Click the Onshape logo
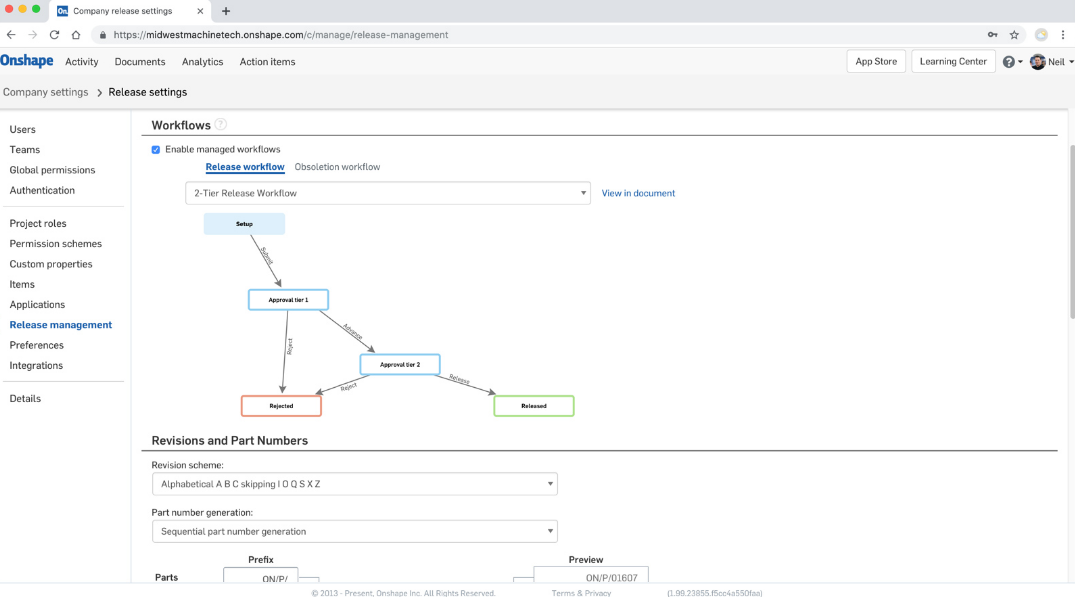 pos(27,61)
